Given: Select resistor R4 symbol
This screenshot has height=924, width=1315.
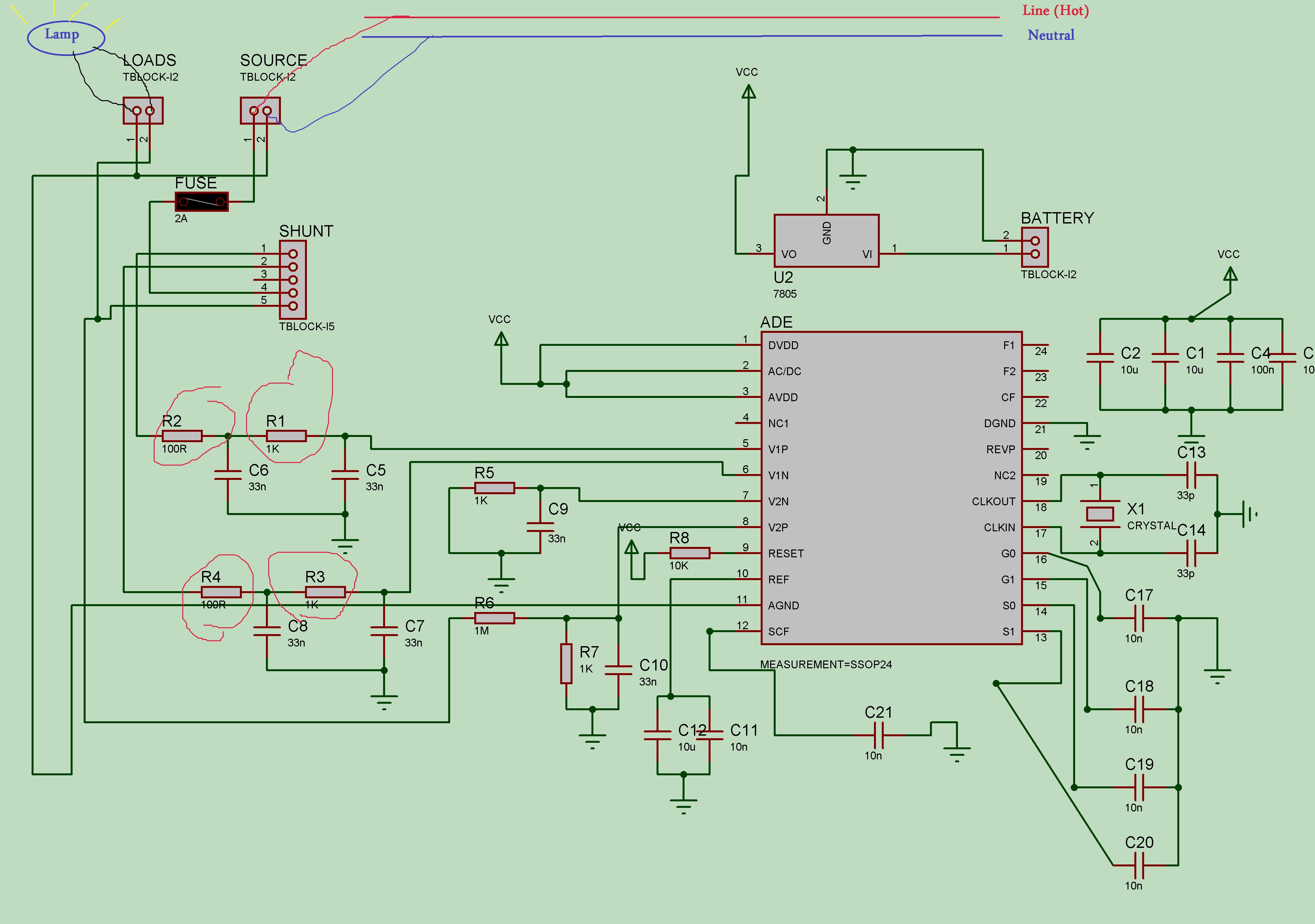Looking at the screenshot, I should [x=221, y=592].
